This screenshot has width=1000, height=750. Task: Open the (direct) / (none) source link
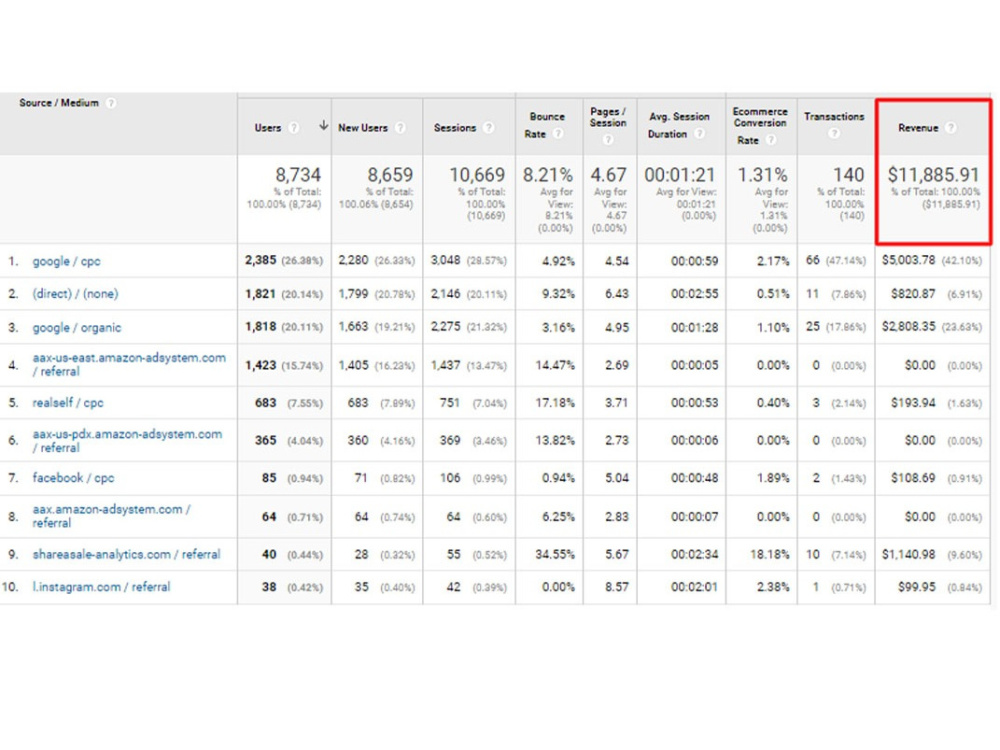(x=75, y=293)
